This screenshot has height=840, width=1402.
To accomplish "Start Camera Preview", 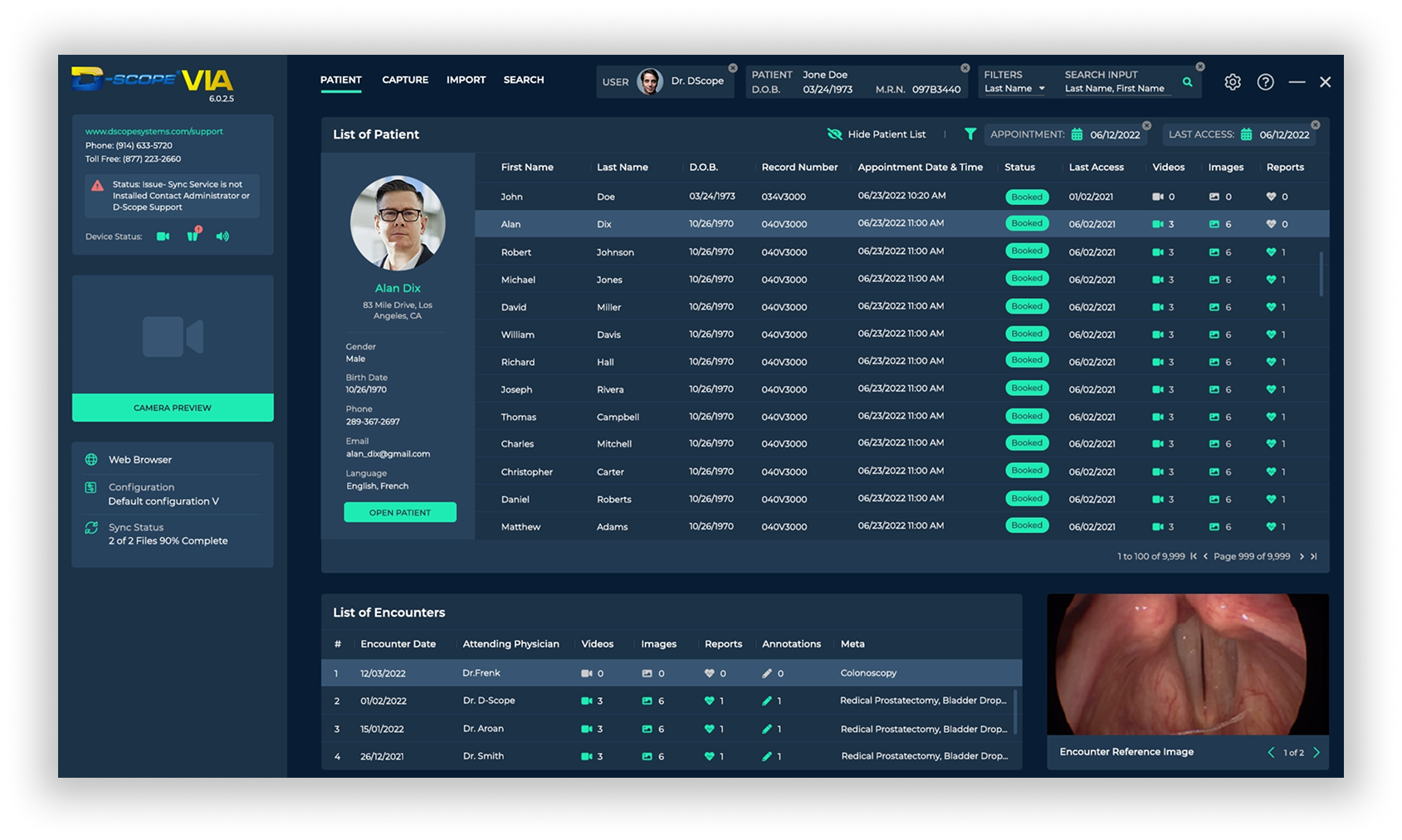I will (x=172, y=408).
